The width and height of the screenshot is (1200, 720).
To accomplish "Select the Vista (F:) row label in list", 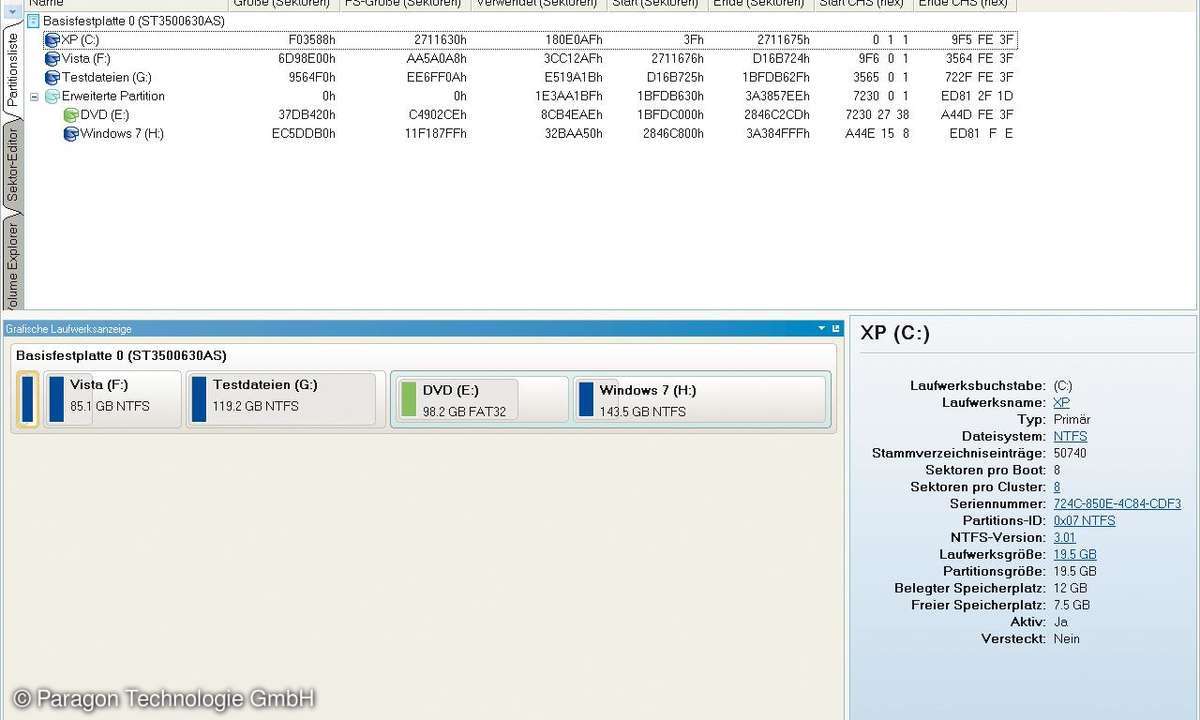I will pos(86,59).
